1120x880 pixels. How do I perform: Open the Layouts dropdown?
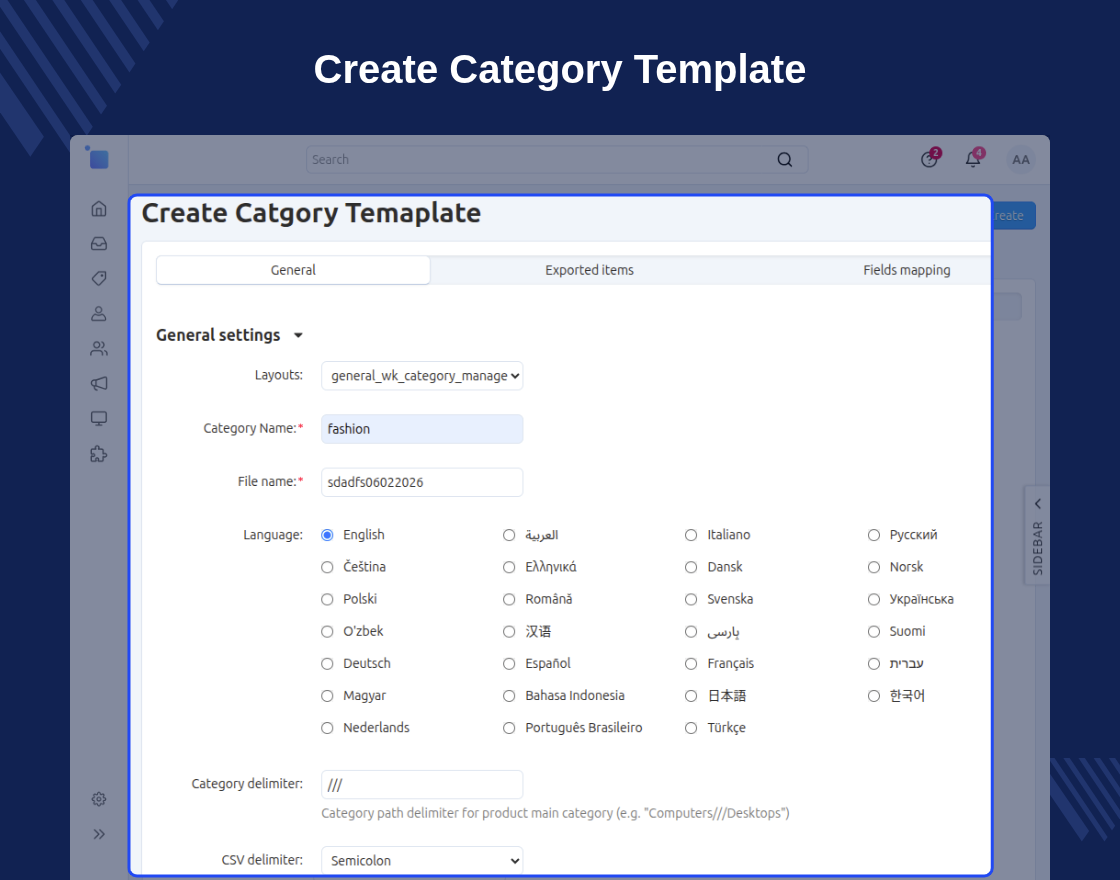[x=422, y=376]
